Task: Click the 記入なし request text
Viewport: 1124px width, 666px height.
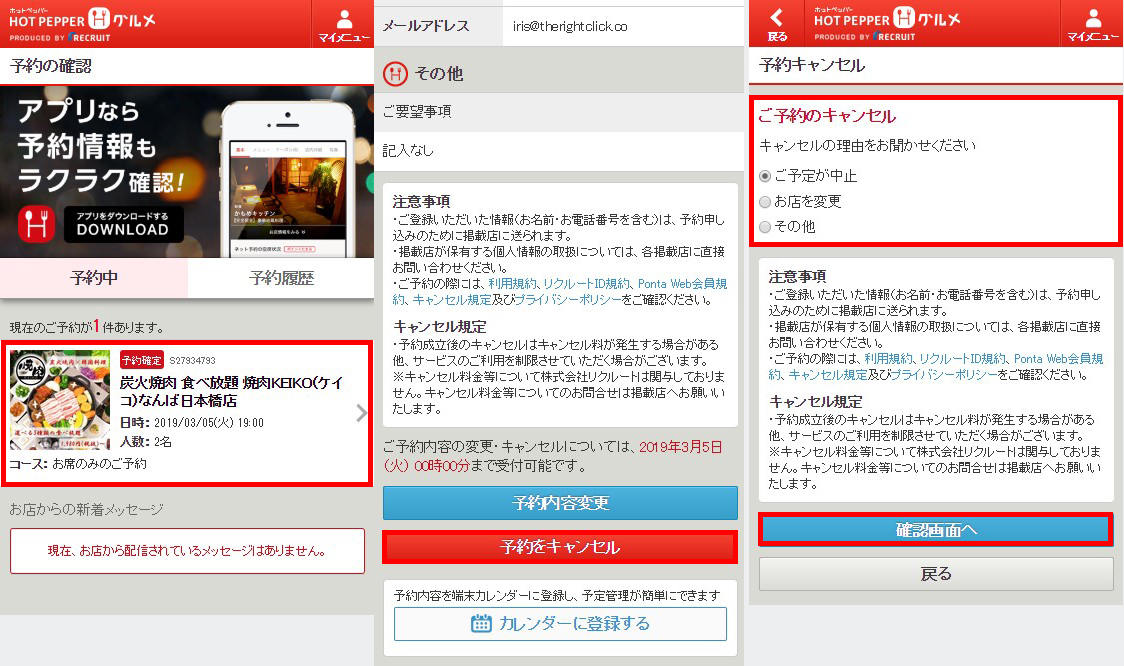Action: tap(408, 151)
